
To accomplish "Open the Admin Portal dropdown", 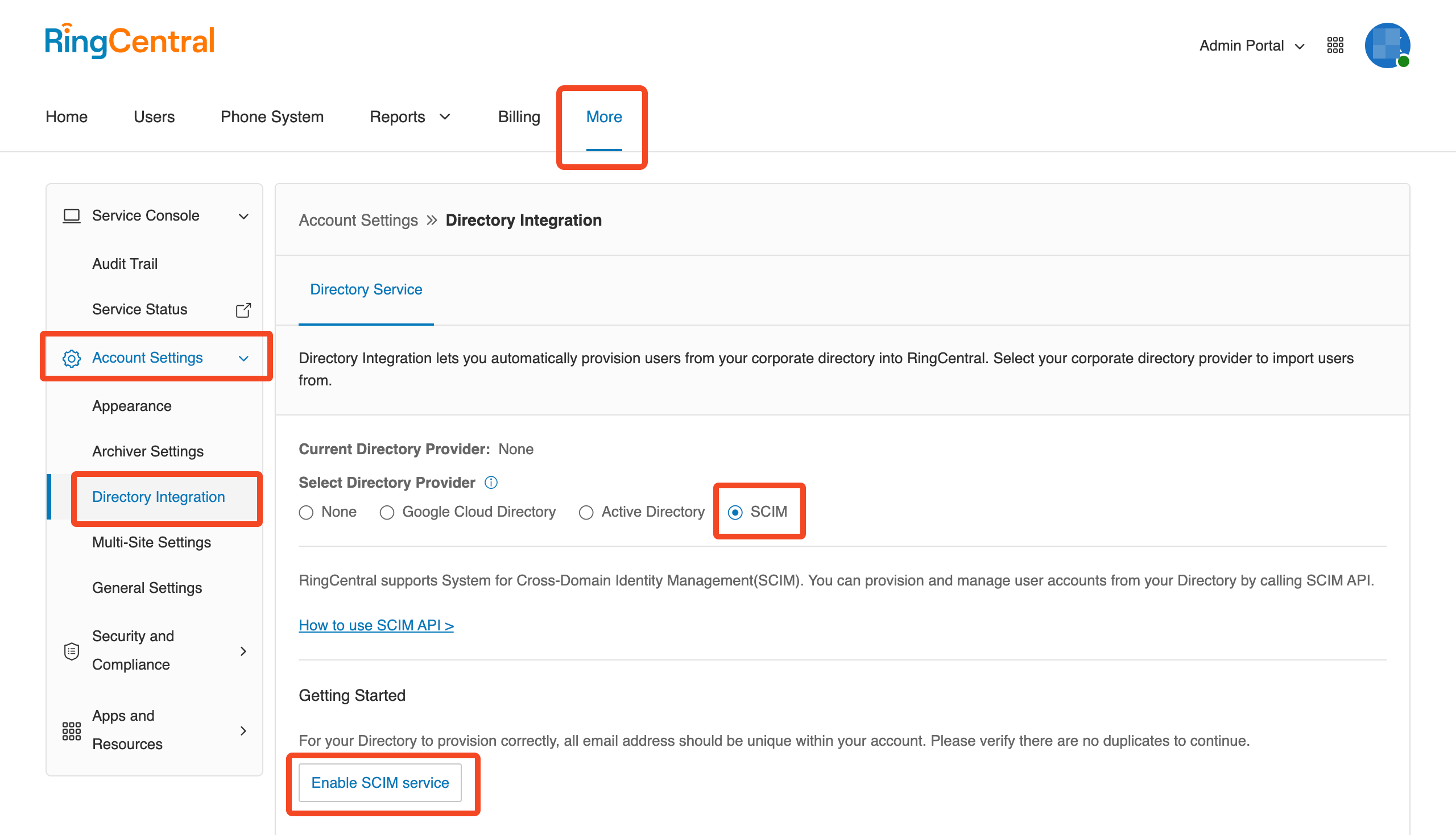I will coord(1251,46).
